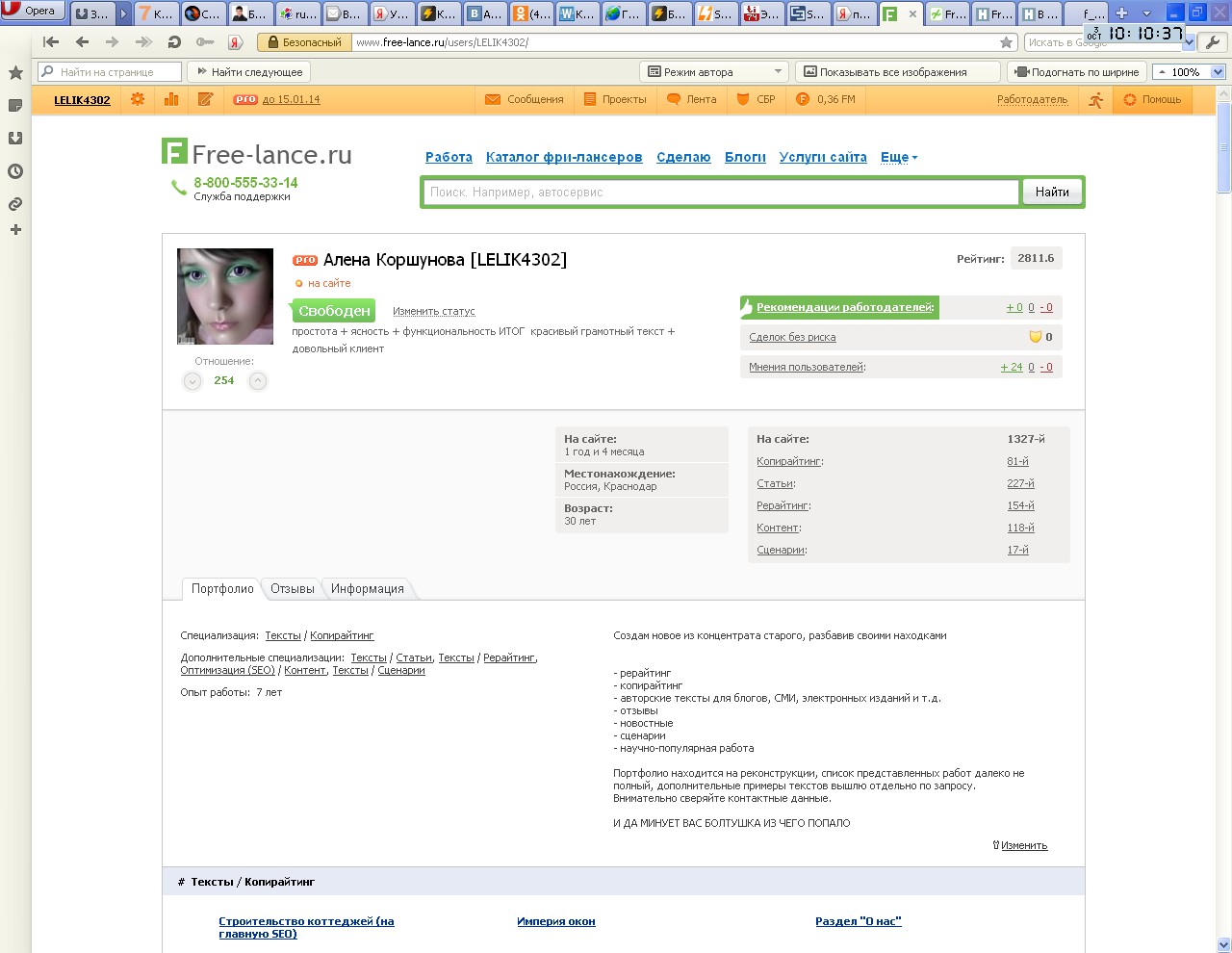This screenshot has width=1232, height=953.
Task: Open statistics bar chart icon
Action: pyautogui.click(x=171, y=99)
